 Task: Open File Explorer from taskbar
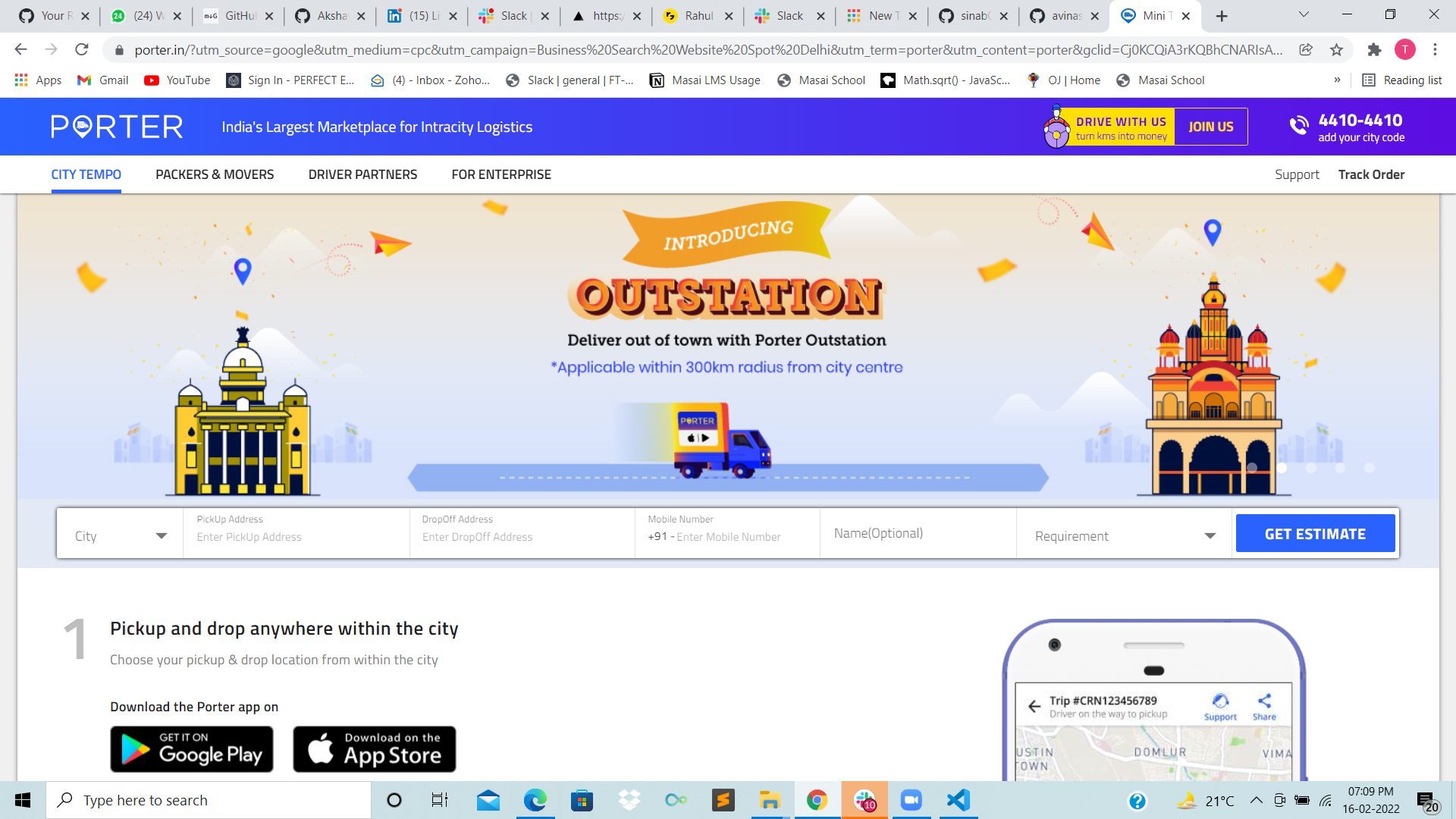point(770,800)
